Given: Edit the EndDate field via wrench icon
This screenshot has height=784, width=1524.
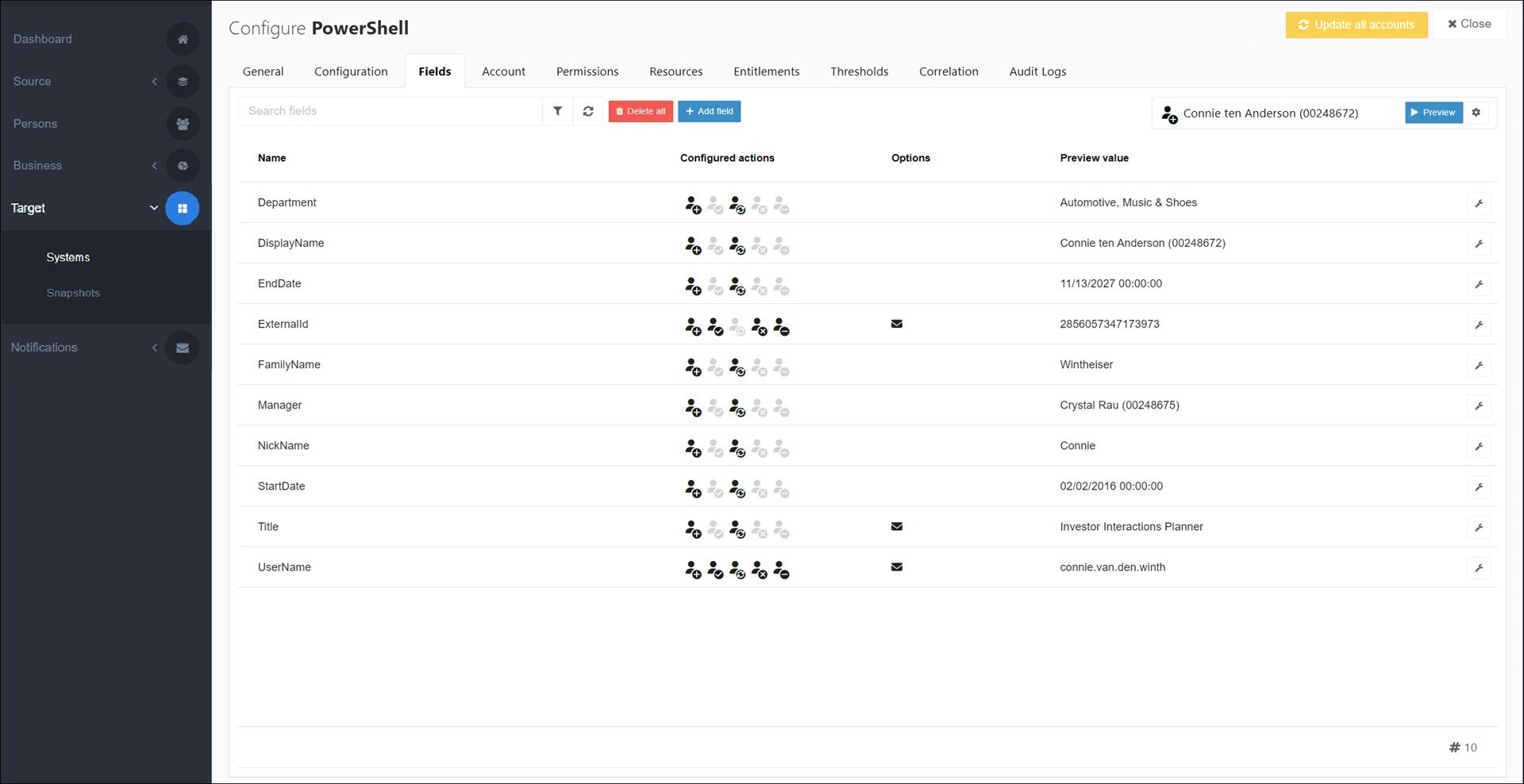Looking at the screenshot, I should (1479, 284).
